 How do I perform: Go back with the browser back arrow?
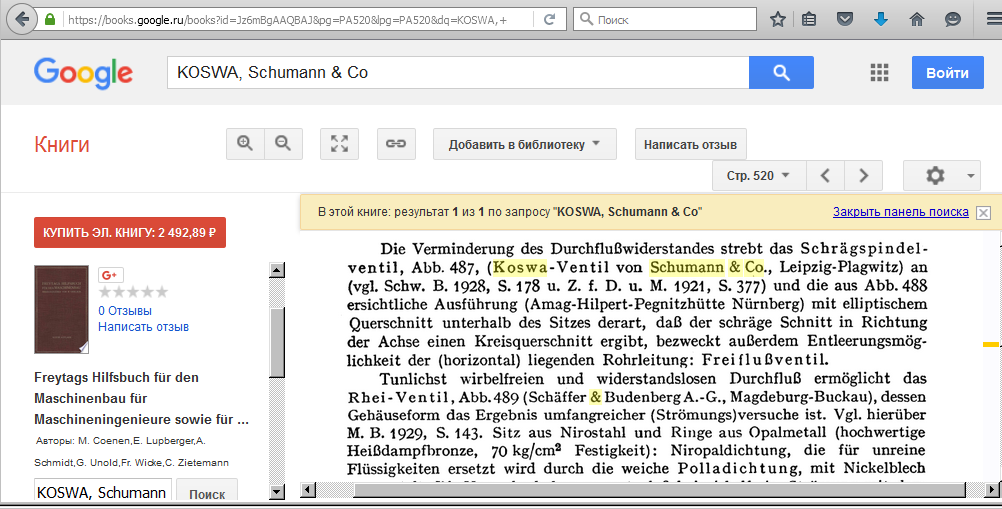(x=21, y=19)
